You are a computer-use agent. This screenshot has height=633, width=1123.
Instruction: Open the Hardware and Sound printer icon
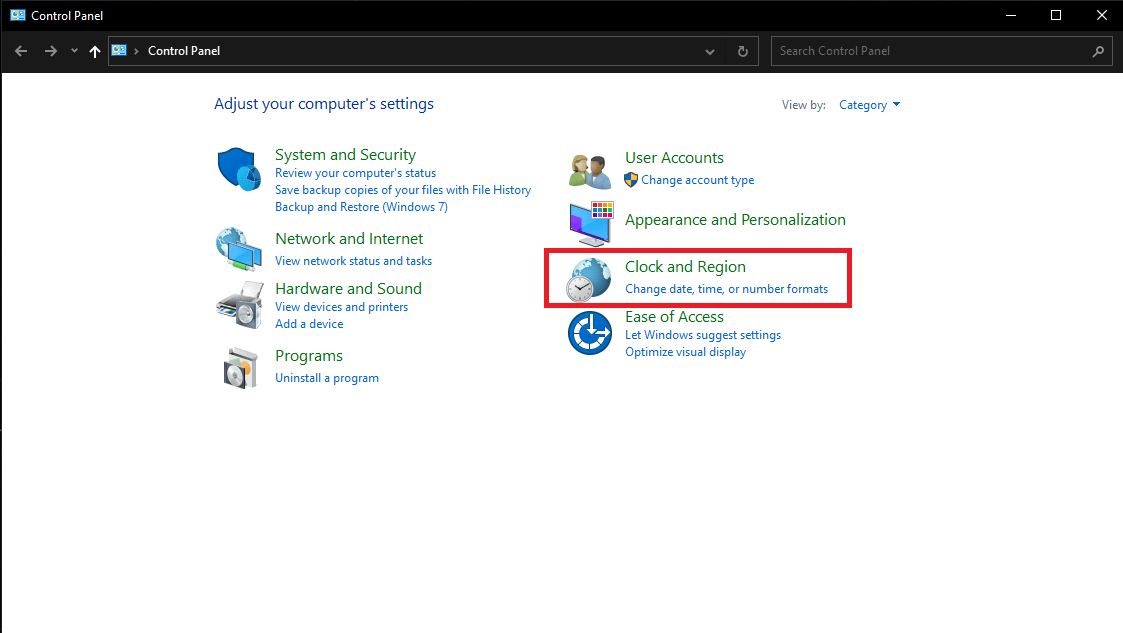tap(240, 305)
